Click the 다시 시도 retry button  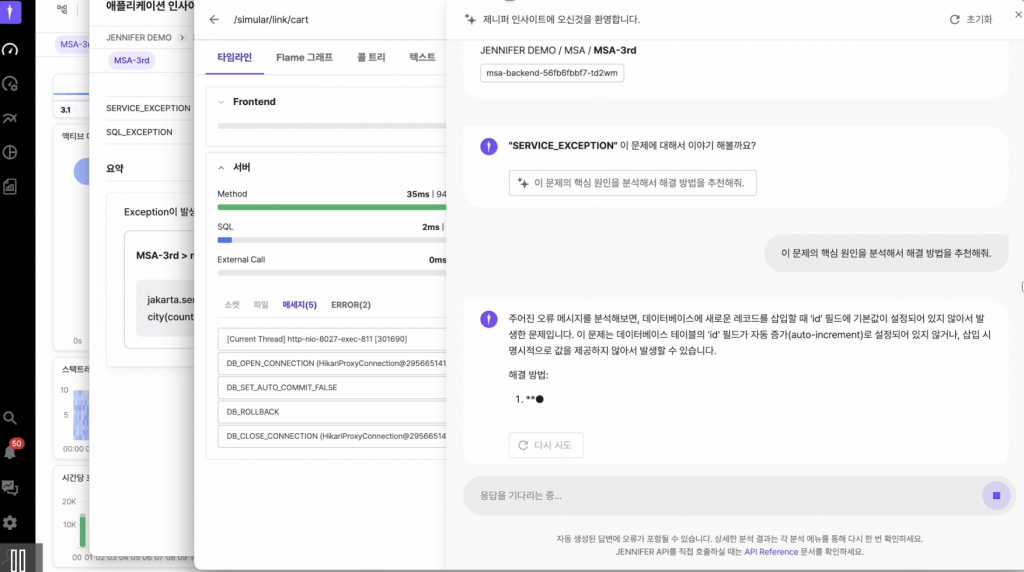(546, 445)
